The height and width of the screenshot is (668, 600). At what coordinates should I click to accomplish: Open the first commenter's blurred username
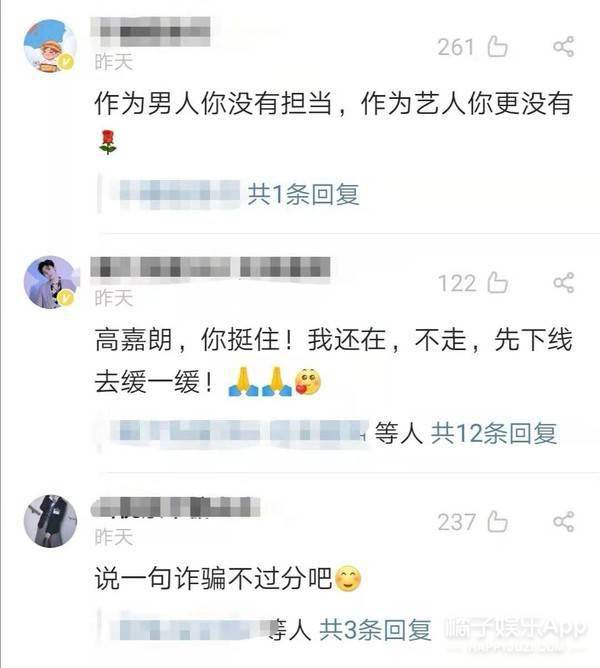(x=151, y=31)
